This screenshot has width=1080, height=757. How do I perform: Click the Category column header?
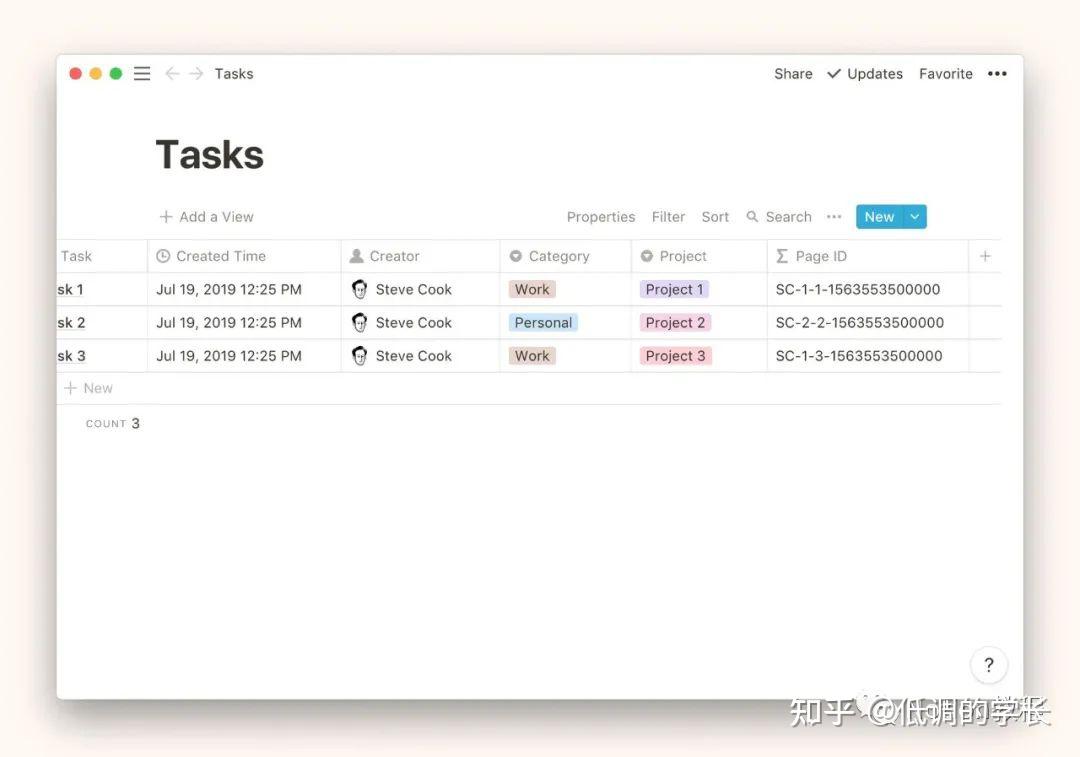tap(565, 256)
